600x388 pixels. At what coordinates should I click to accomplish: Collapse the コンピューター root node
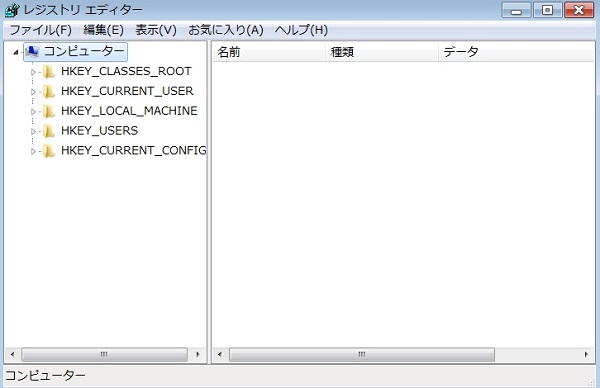click(16, 52)
